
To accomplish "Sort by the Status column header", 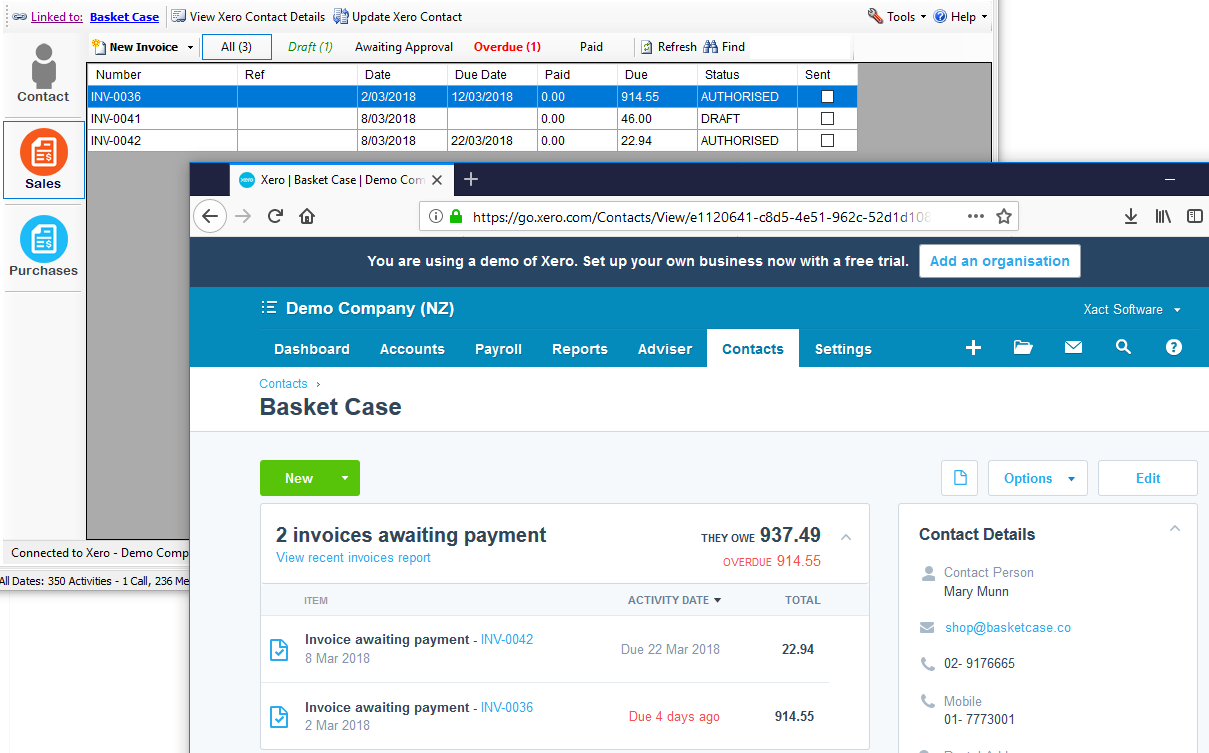I will (x=747, y=75).
